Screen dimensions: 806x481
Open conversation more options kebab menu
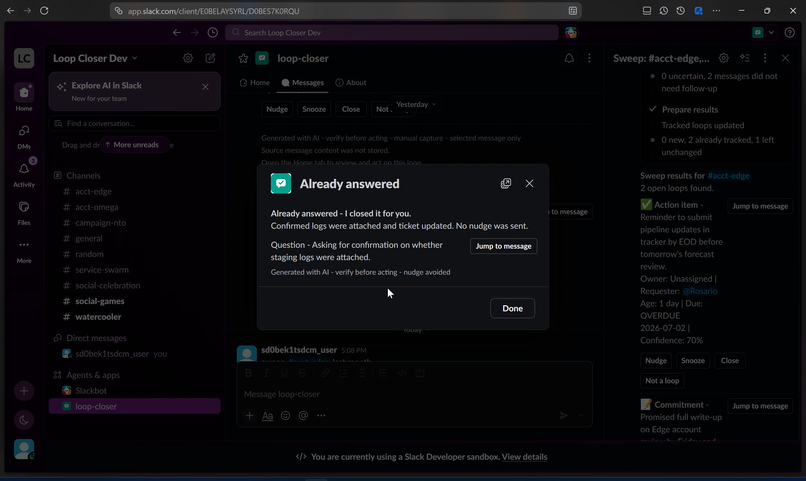click(x=589, y=58)
